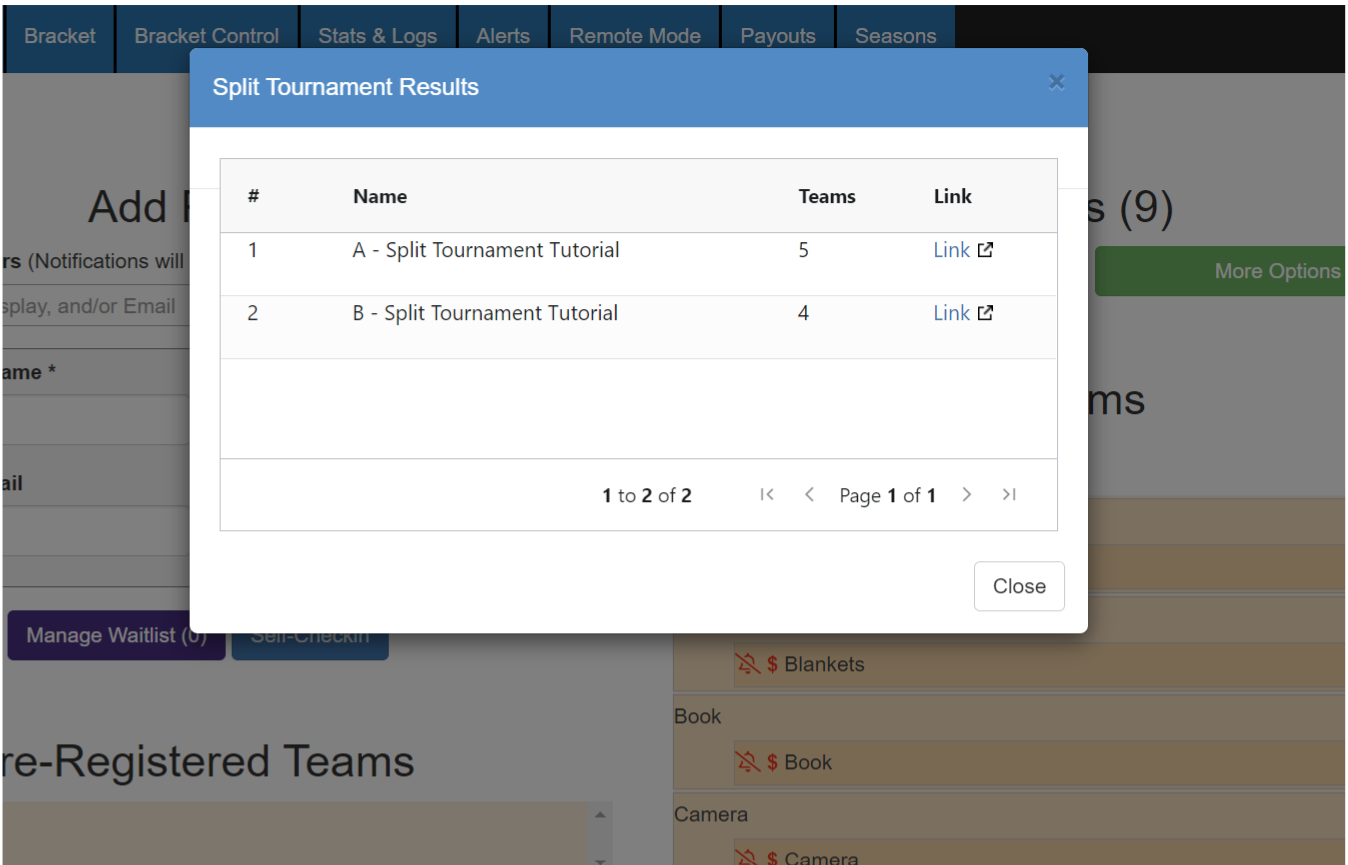Click the Link for A - Split Tournament Tutorial

951,250
